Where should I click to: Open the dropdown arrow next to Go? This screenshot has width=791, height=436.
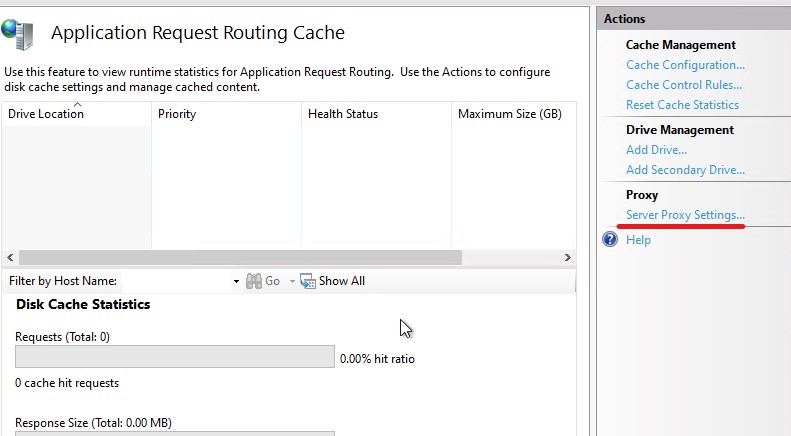tap(292, 281)
